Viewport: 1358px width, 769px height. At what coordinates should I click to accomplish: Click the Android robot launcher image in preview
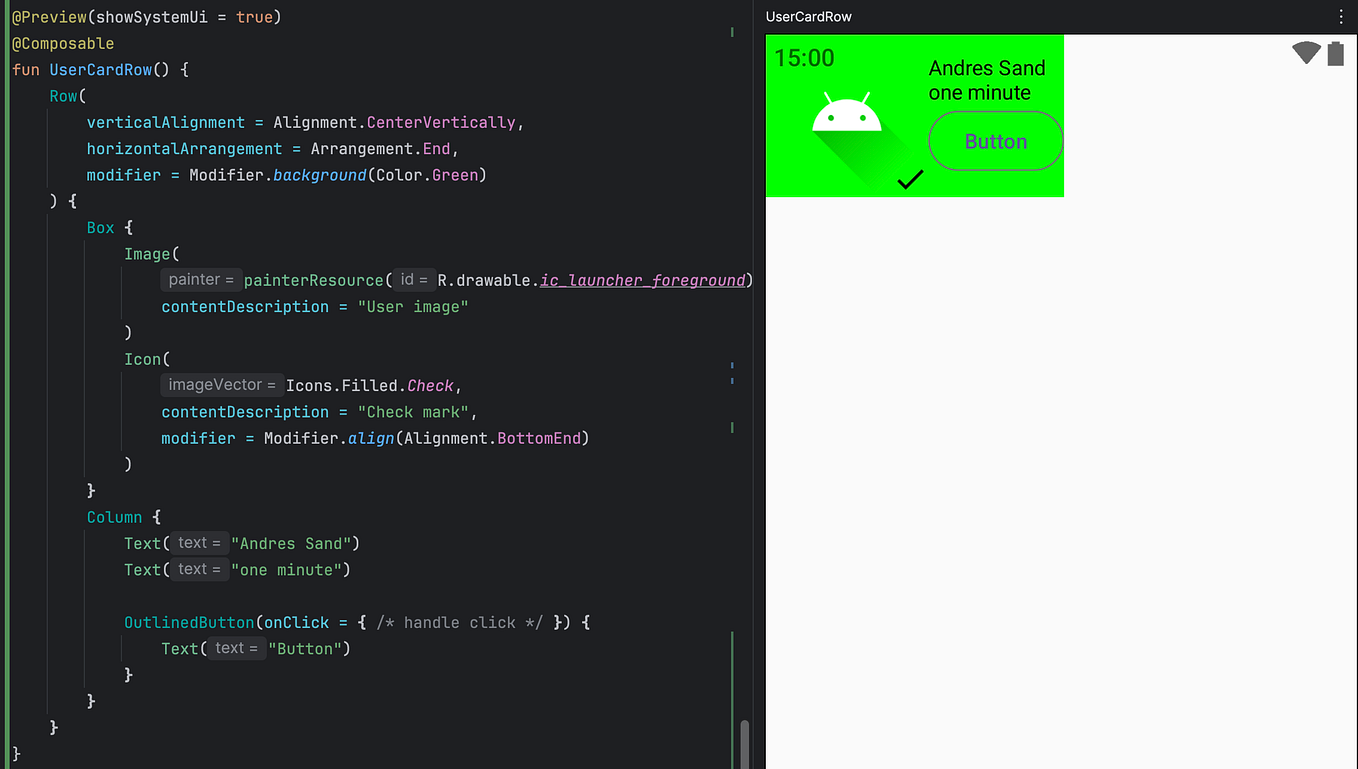847,117
